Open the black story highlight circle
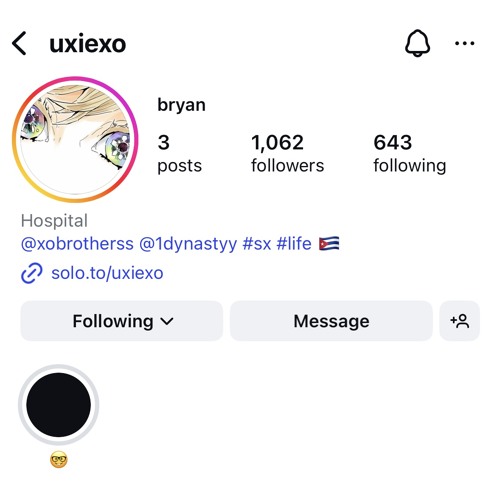 point(59,405)
